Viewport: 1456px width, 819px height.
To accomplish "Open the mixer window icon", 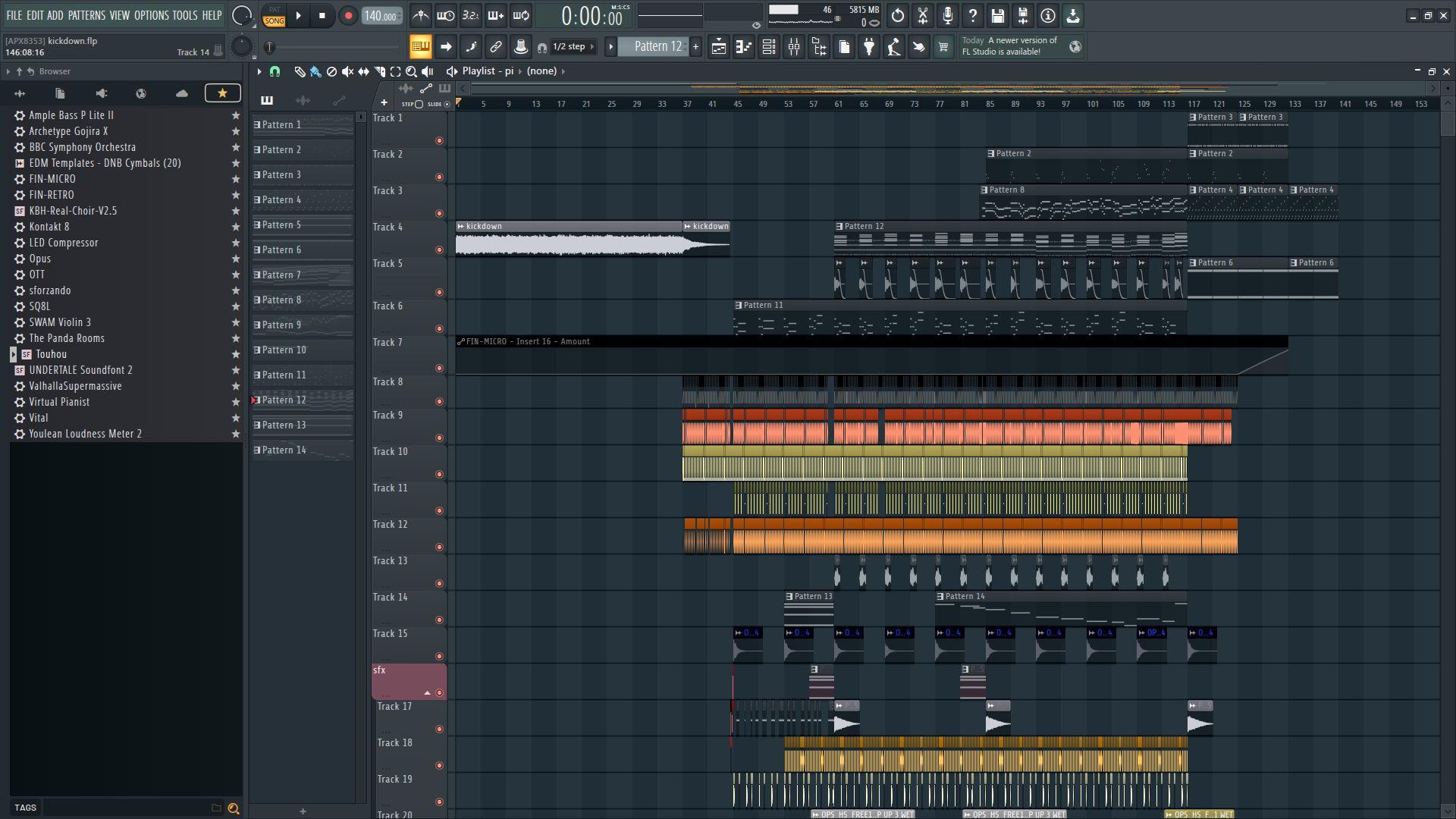I will click(x=793, y=47).
